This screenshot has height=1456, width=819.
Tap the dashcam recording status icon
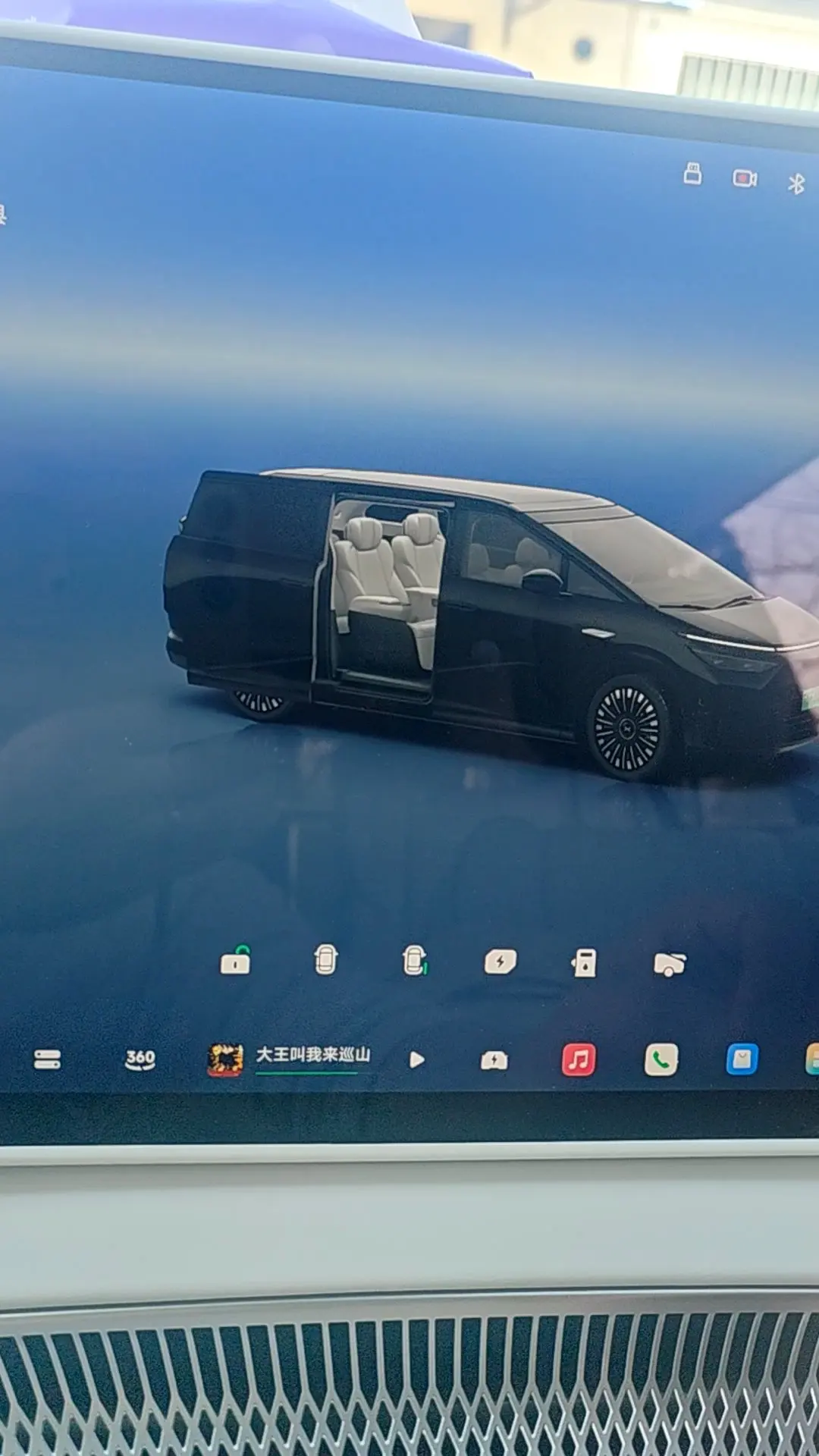(745, 178)
